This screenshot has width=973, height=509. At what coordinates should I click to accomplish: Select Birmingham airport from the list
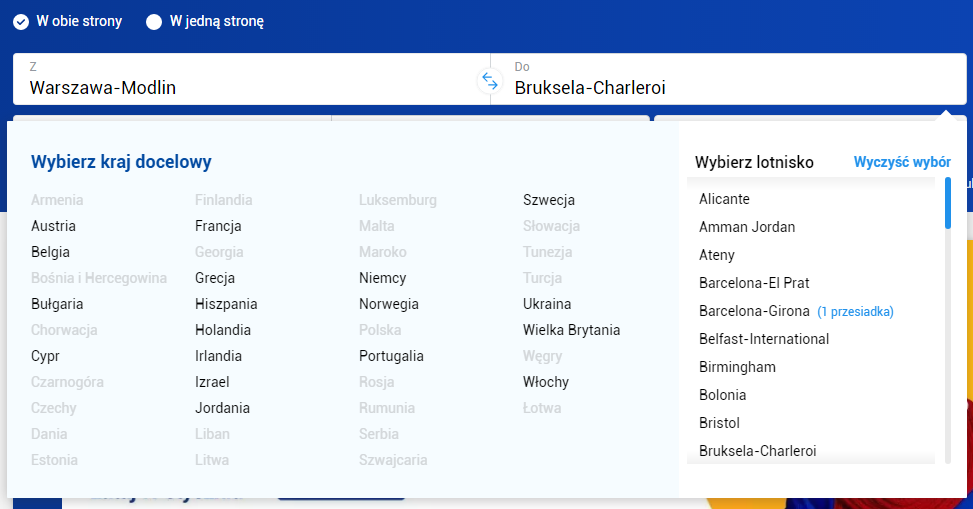(x=737, y=367)
